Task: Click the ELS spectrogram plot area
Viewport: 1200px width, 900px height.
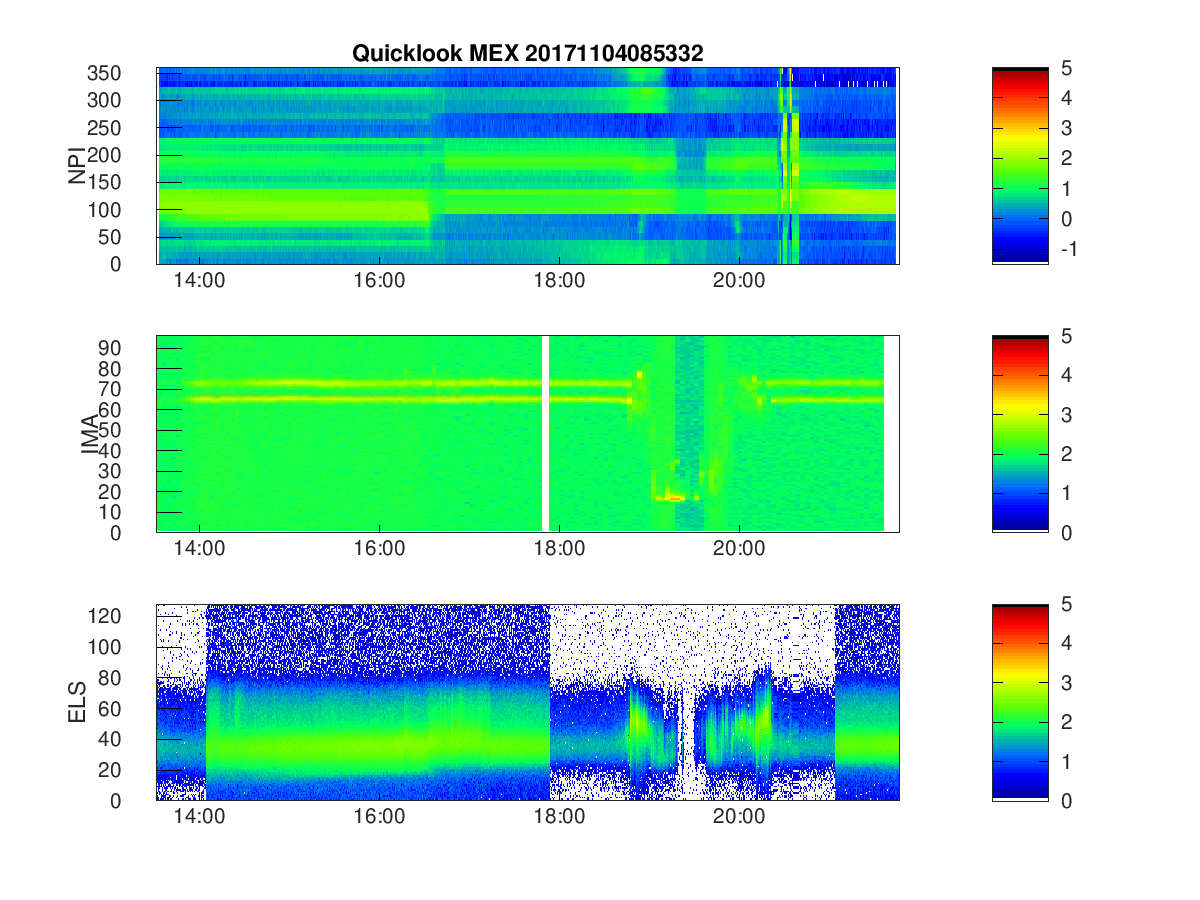Action: (x=527, y=702)
